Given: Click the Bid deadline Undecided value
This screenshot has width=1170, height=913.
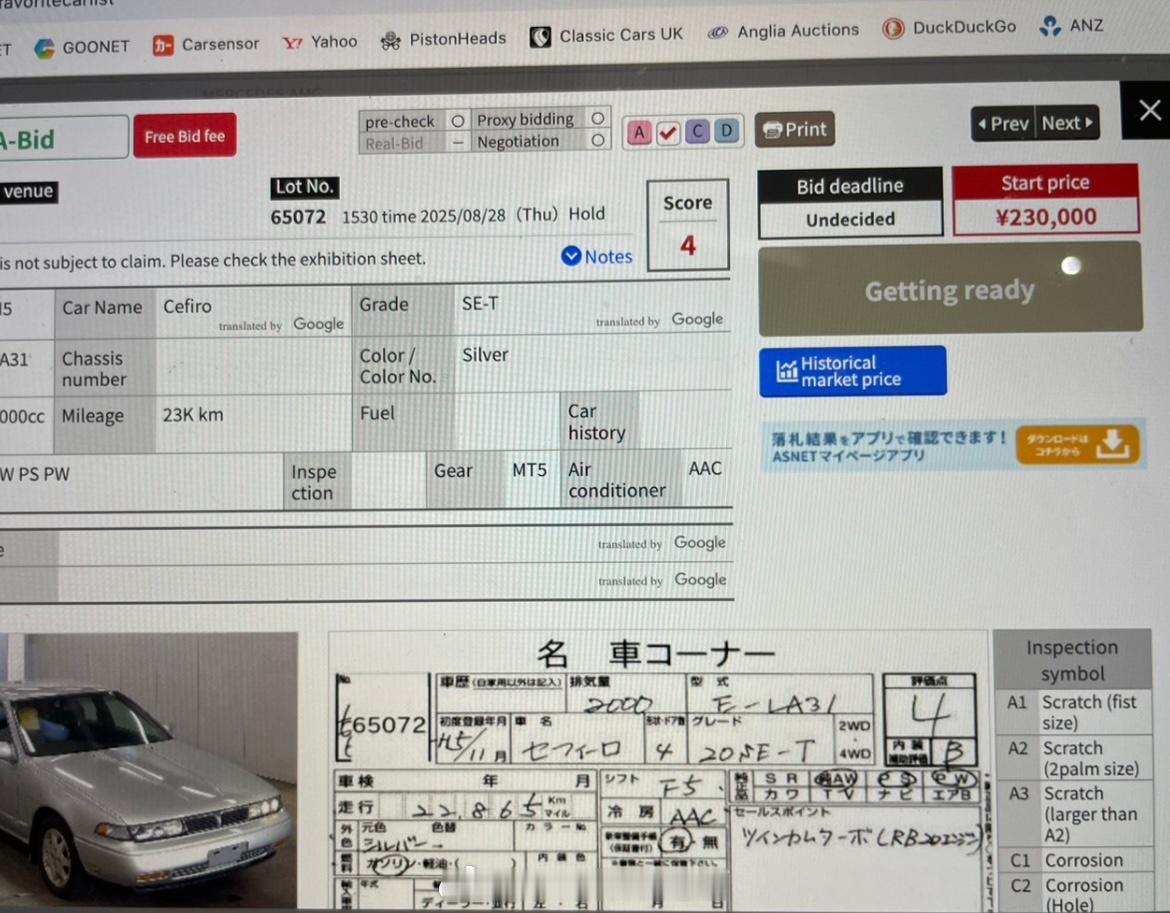Looking at the screenshot, I should coord(851,219).
